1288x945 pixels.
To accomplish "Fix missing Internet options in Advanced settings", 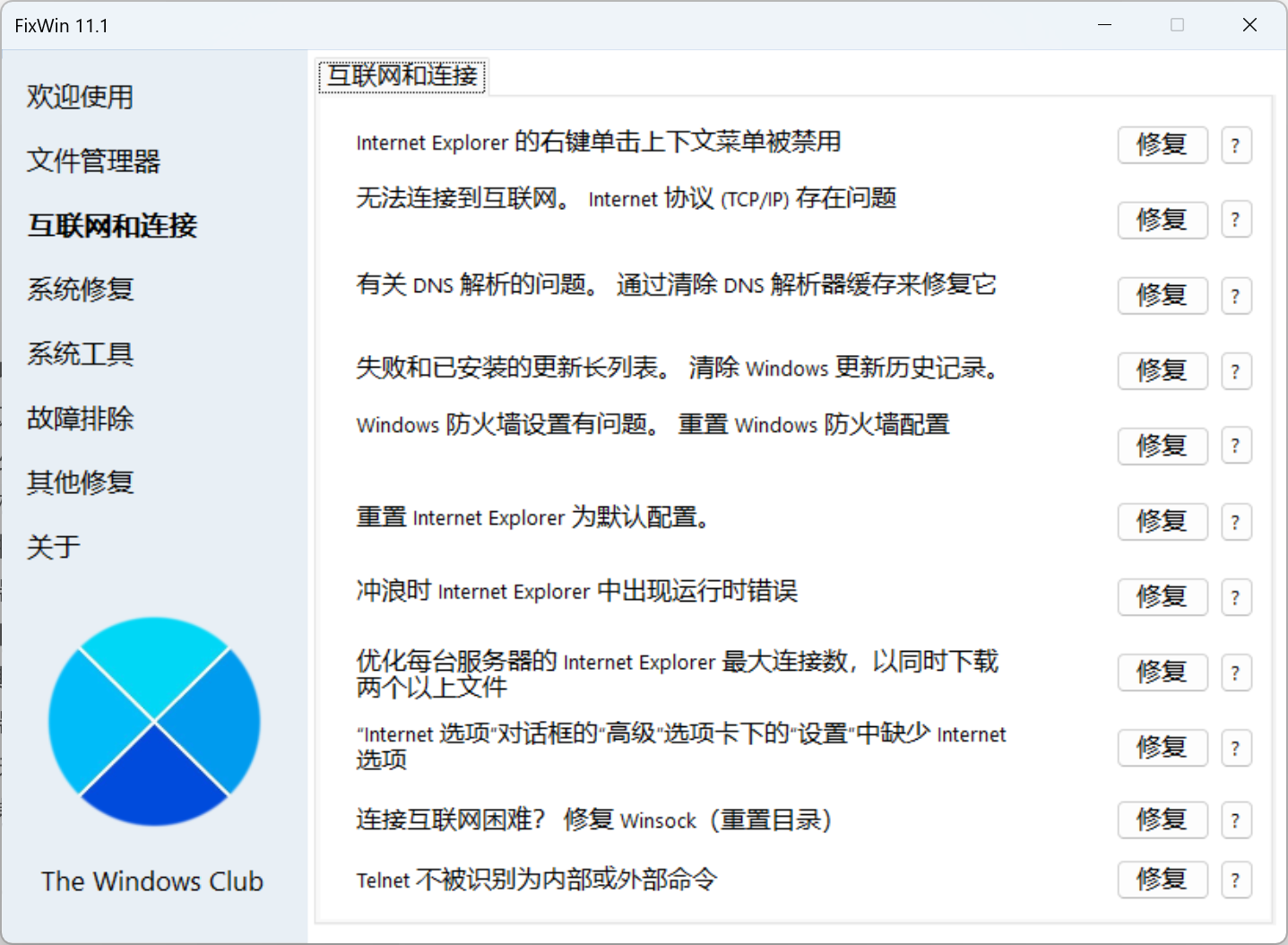I will click(1162, 748).
